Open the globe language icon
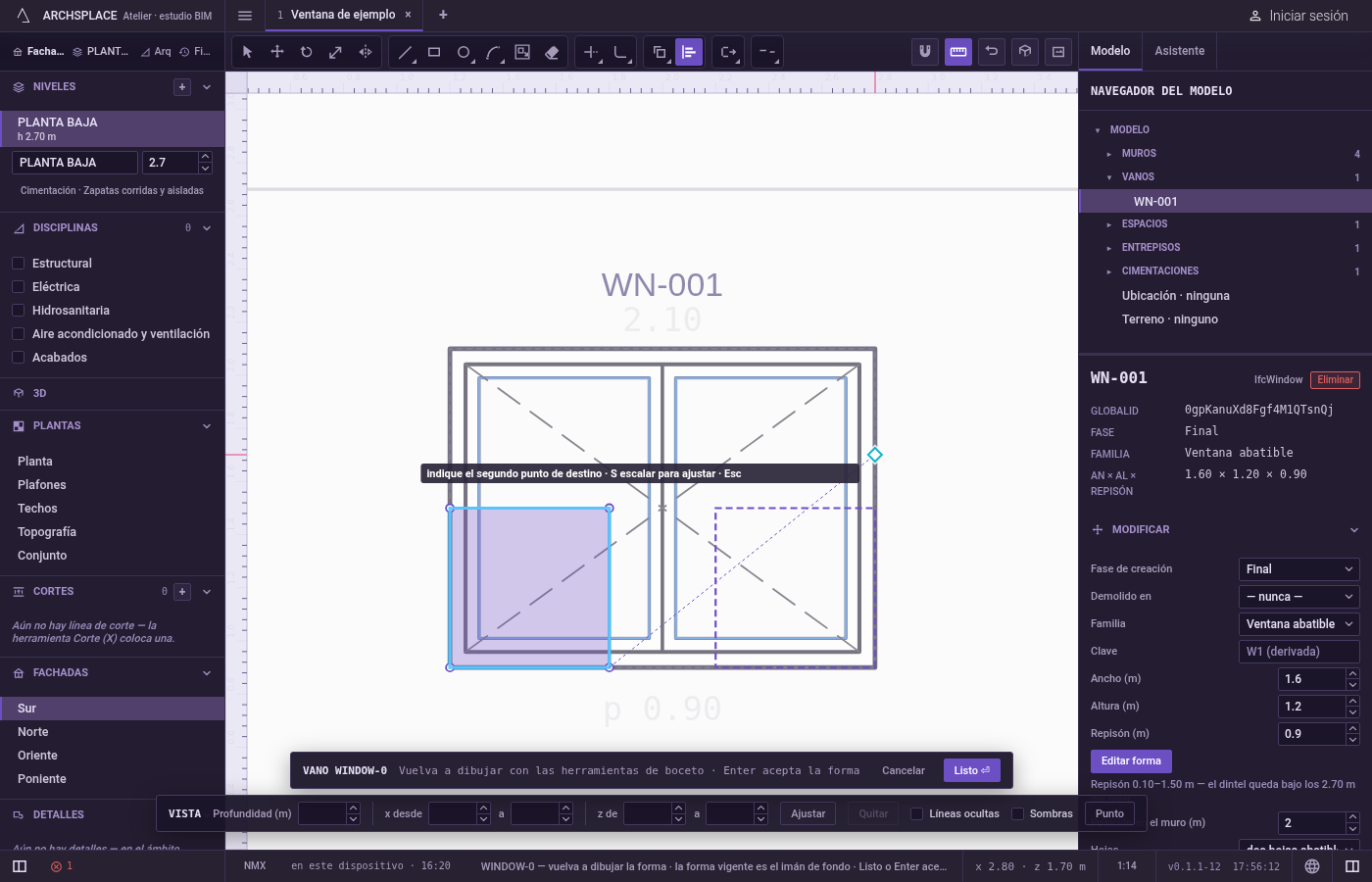This screenshot has height=882, width=1372. pos(1312,866)
